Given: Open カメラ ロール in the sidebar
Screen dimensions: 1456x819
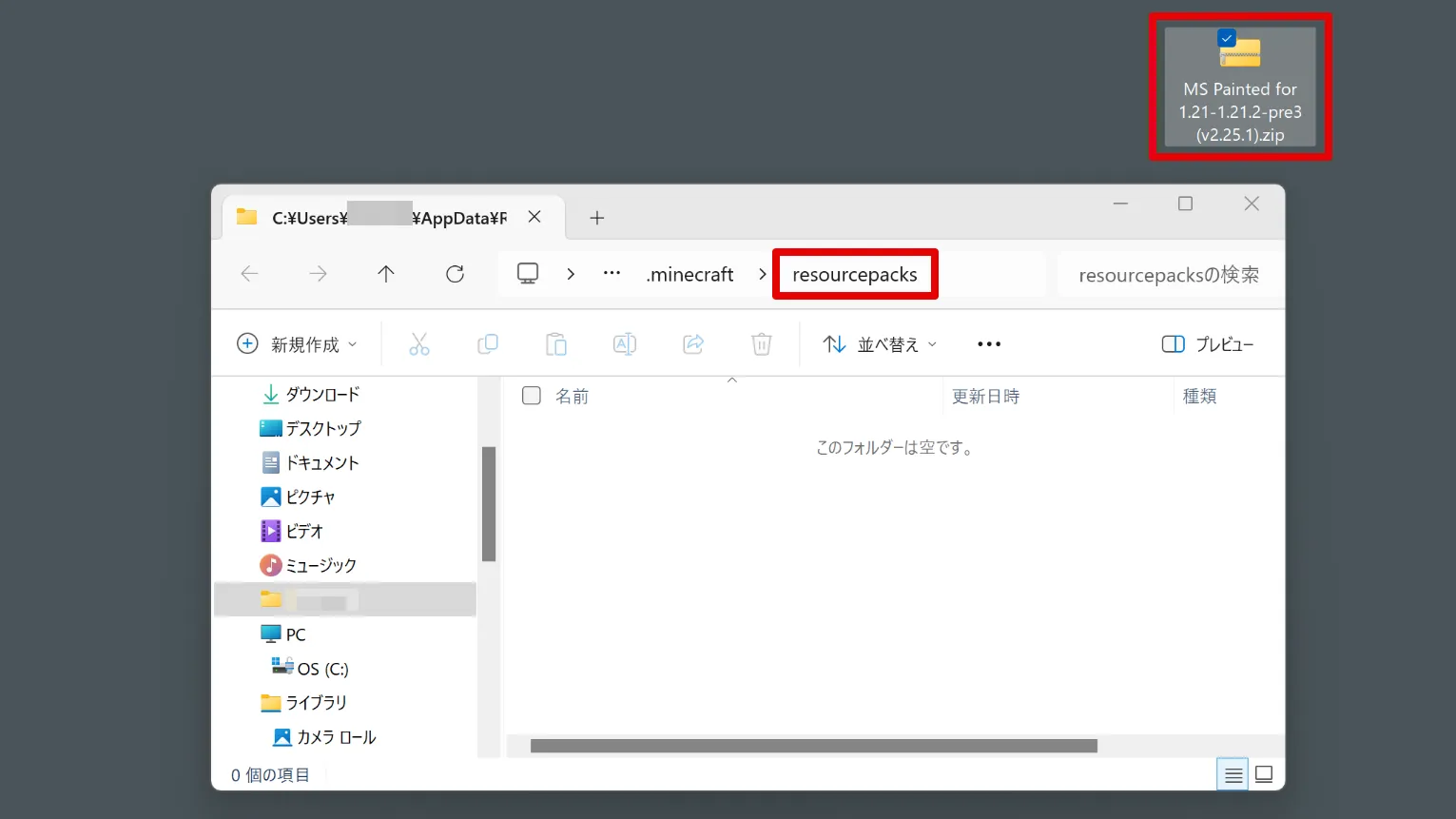Looking at the screenshot, I should pyautogui.click(x=324, y=736).
